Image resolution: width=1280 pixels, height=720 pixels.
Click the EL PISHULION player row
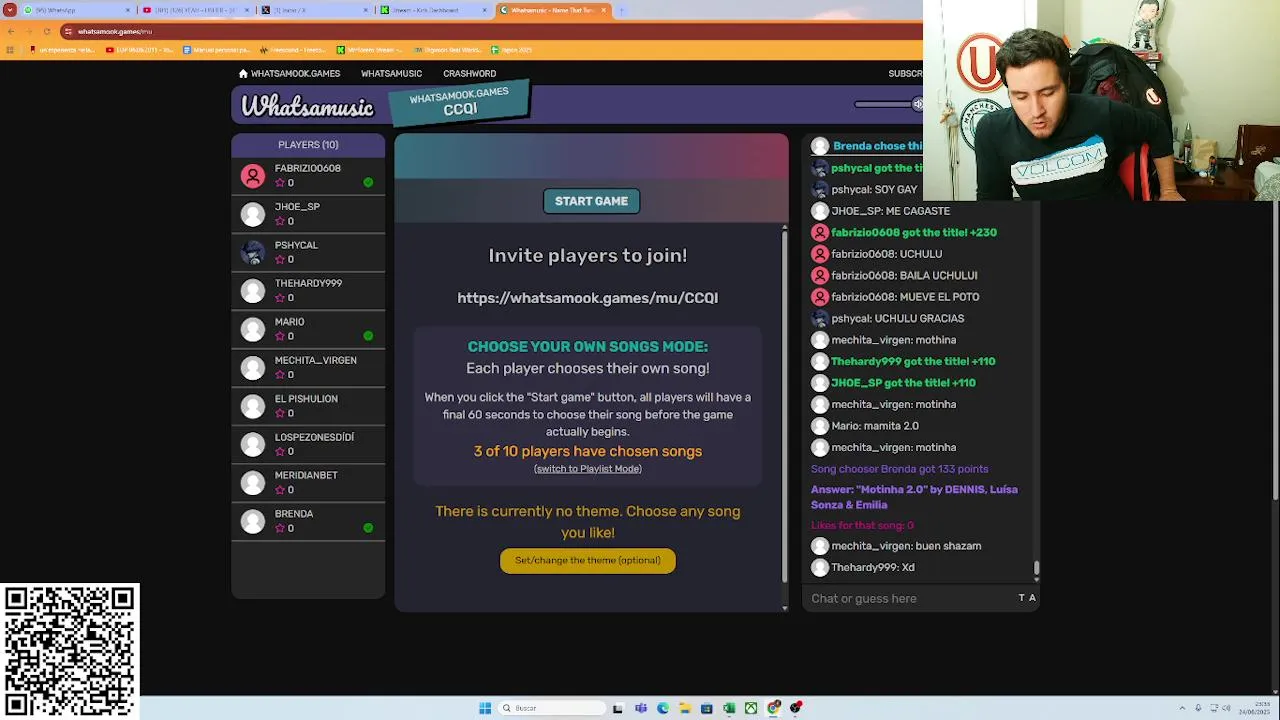tap(308, 406)
